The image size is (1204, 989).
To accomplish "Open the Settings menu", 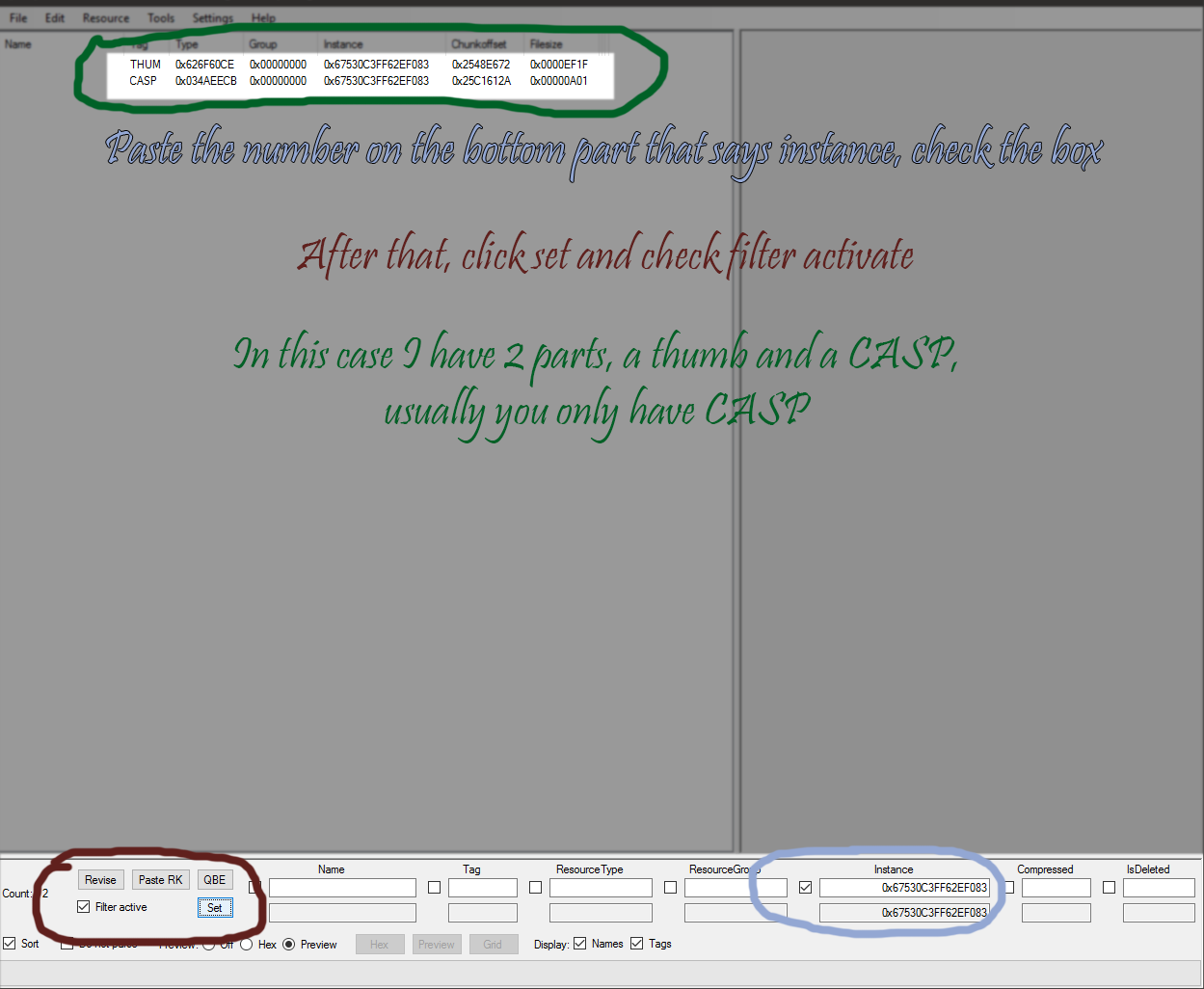I will pyautogui.click(x=212, y=17).
